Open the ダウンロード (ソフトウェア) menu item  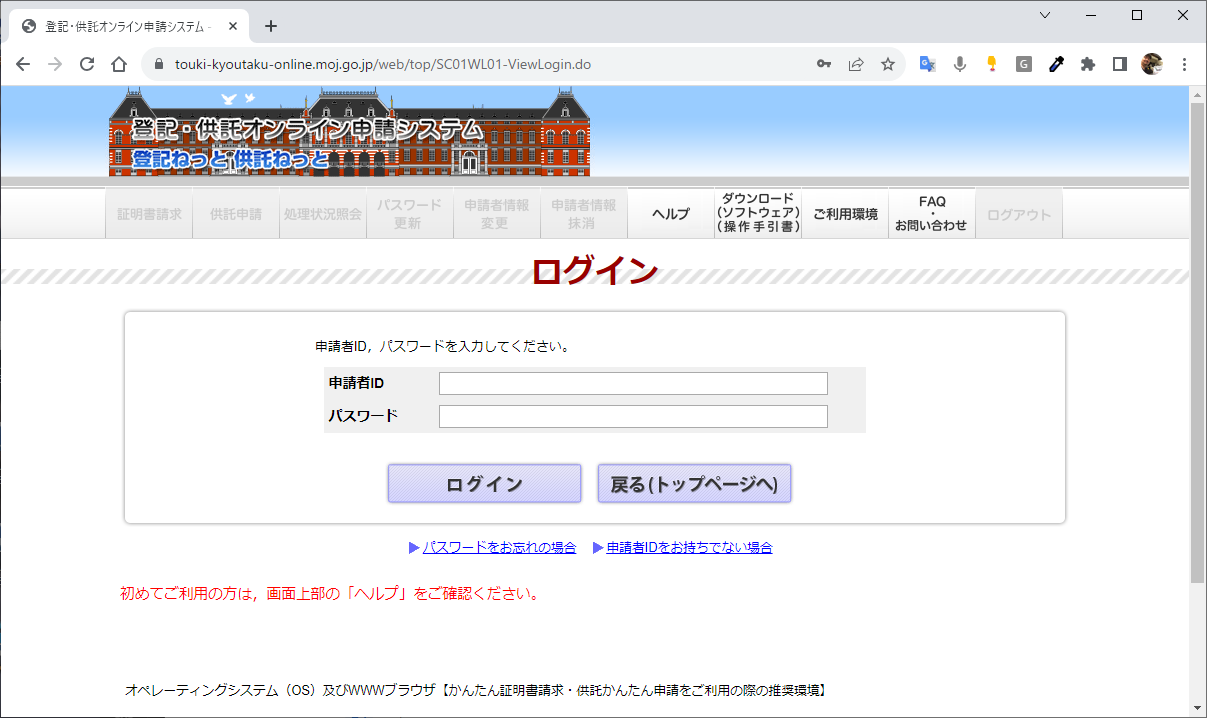(x=758, y=213)
